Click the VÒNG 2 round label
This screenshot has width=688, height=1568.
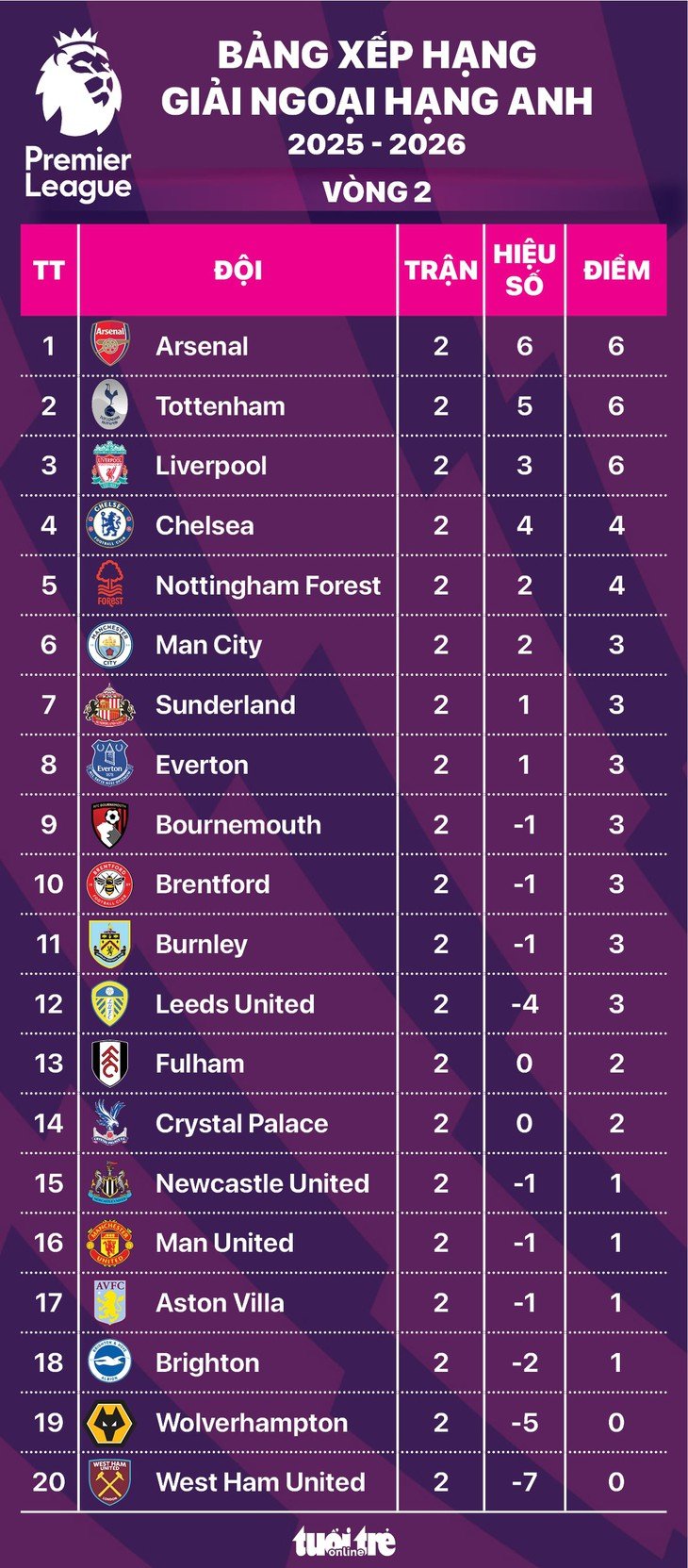[377, 192]
